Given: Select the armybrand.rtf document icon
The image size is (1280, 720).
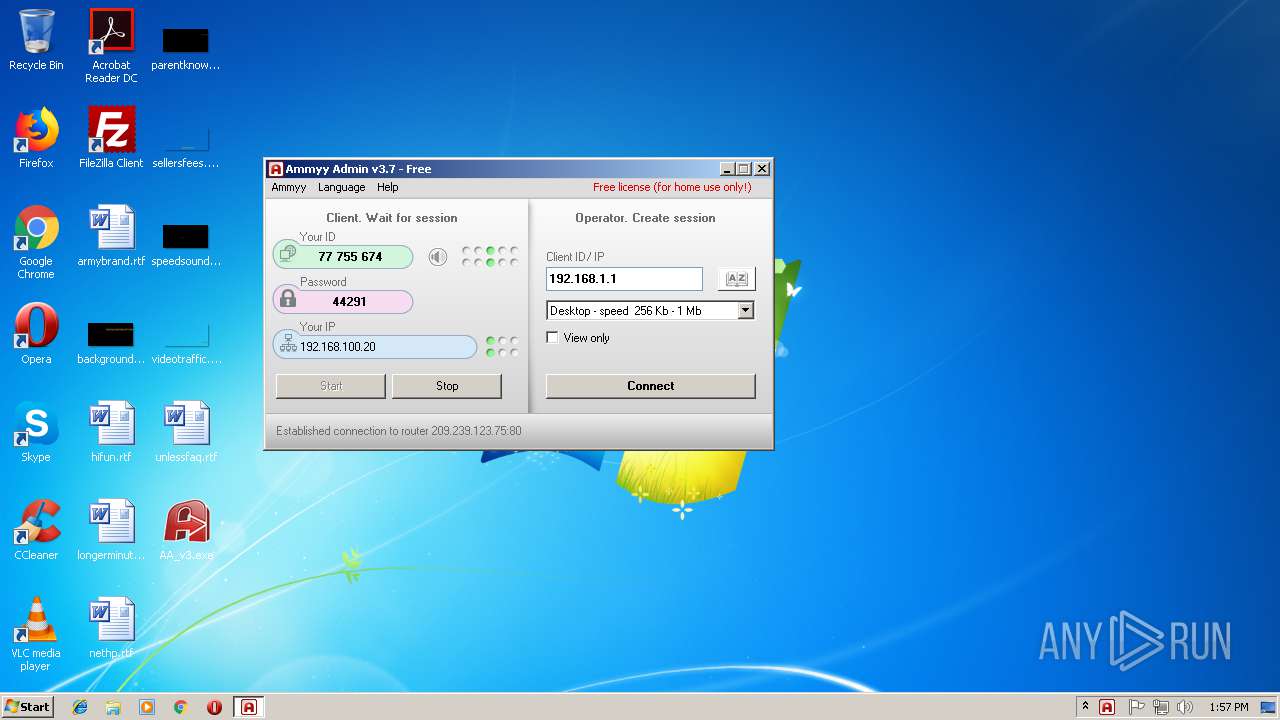Looking at the screenshot, I should 111,236.
